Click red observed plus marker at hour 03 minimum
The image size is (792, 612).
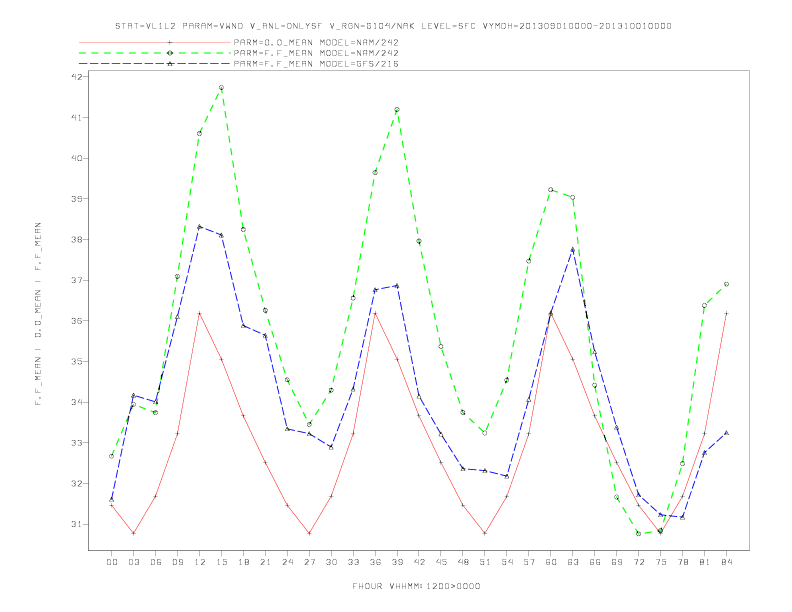[133, 533]
